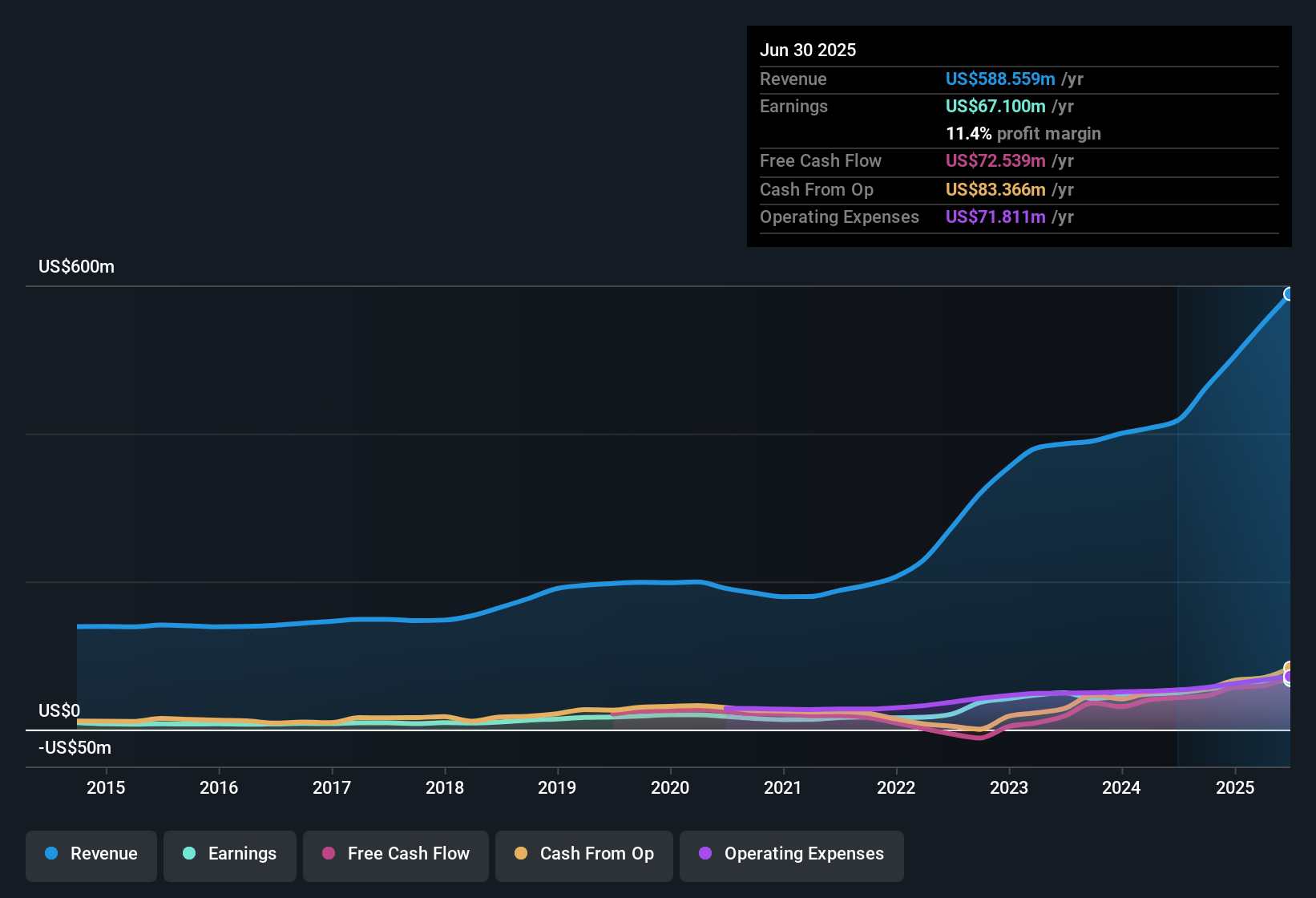Toggle the Revenue series visibility
This screenshot has height=898, width=1316.
click(91, 855)
